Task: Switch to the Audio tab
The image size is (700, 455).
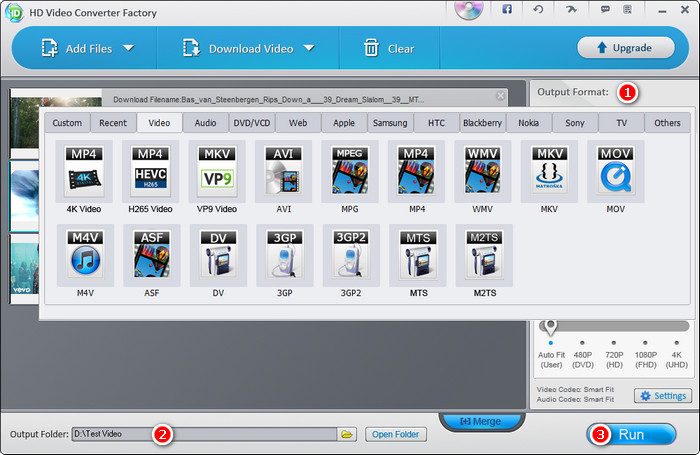Action: pyautogui.click(x=205, y=123)
